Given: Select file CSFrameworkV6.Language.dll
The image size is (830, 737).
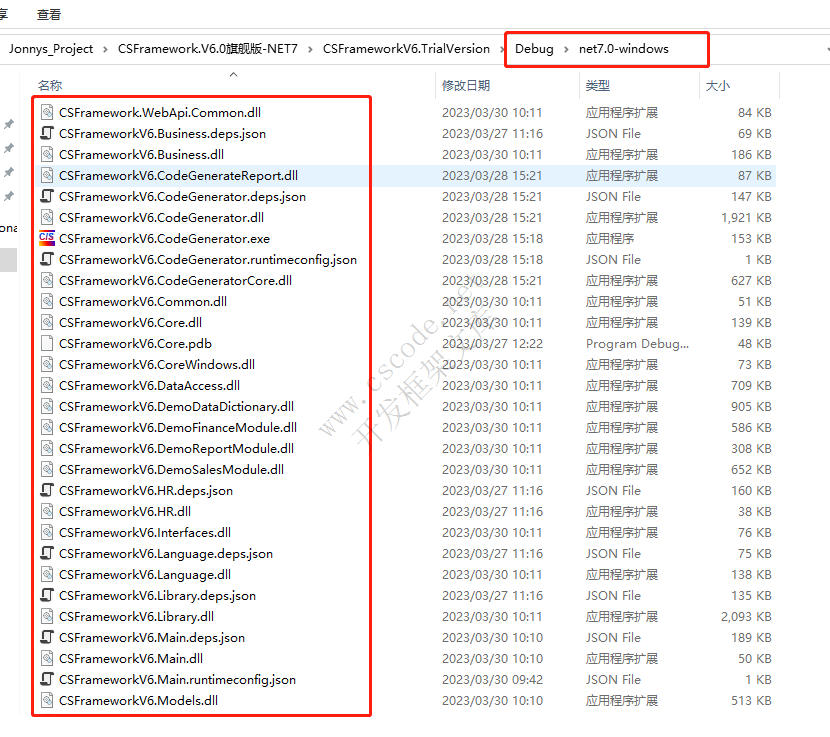Looking at the screenshot, I should tap(145, 574).
